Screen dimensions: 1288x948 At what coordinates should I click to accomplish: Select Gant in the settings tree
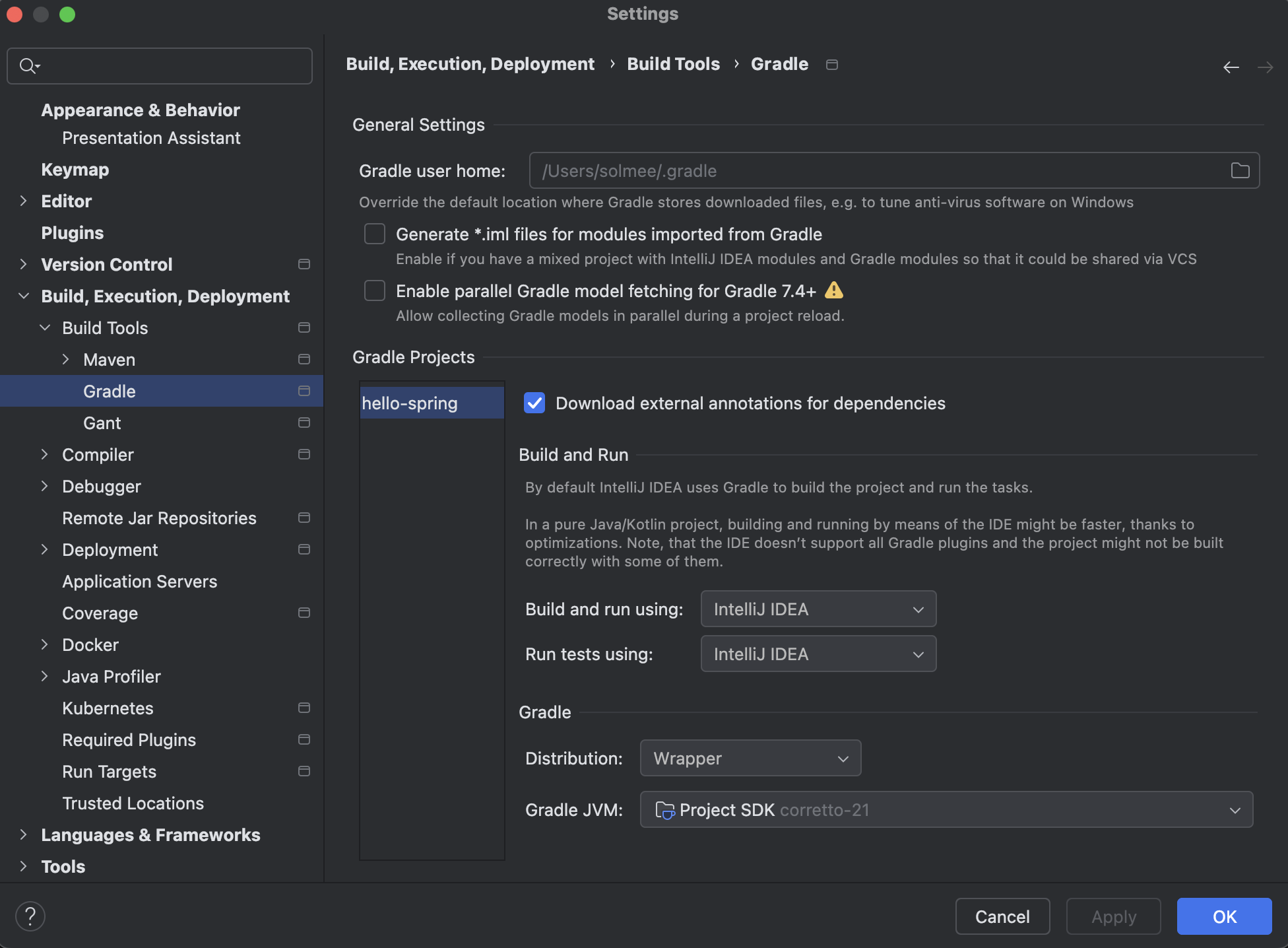click(x=102, y=423)
